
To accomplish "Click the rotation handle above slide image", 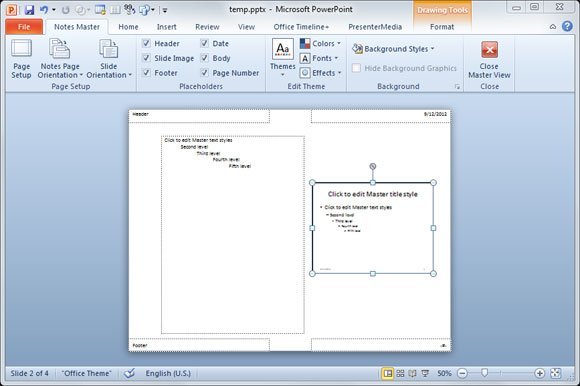I will (x=372, y=166).
